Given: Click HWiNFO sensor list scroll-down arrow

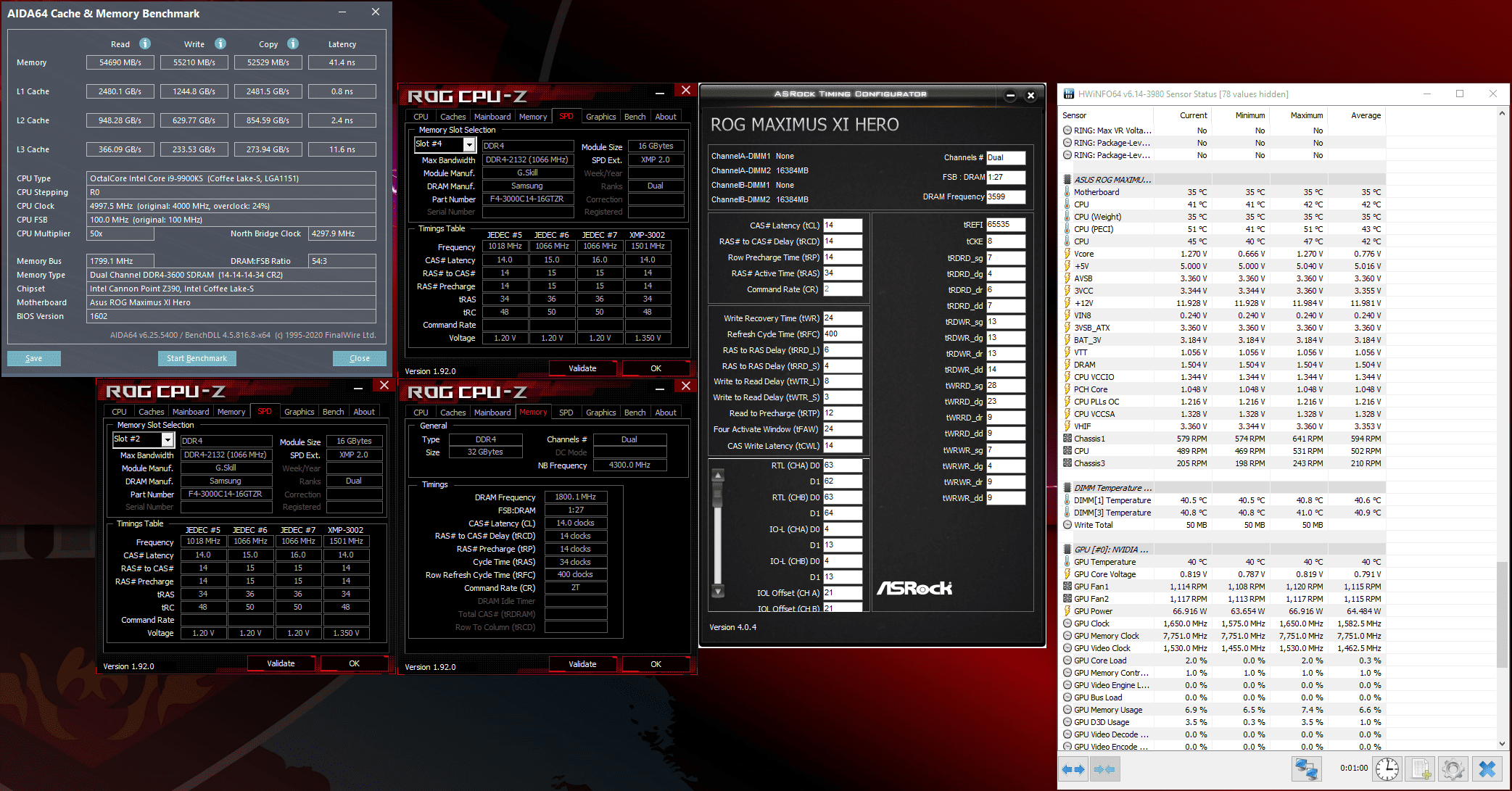Looking at the screenshot, I should (1502, 744).
